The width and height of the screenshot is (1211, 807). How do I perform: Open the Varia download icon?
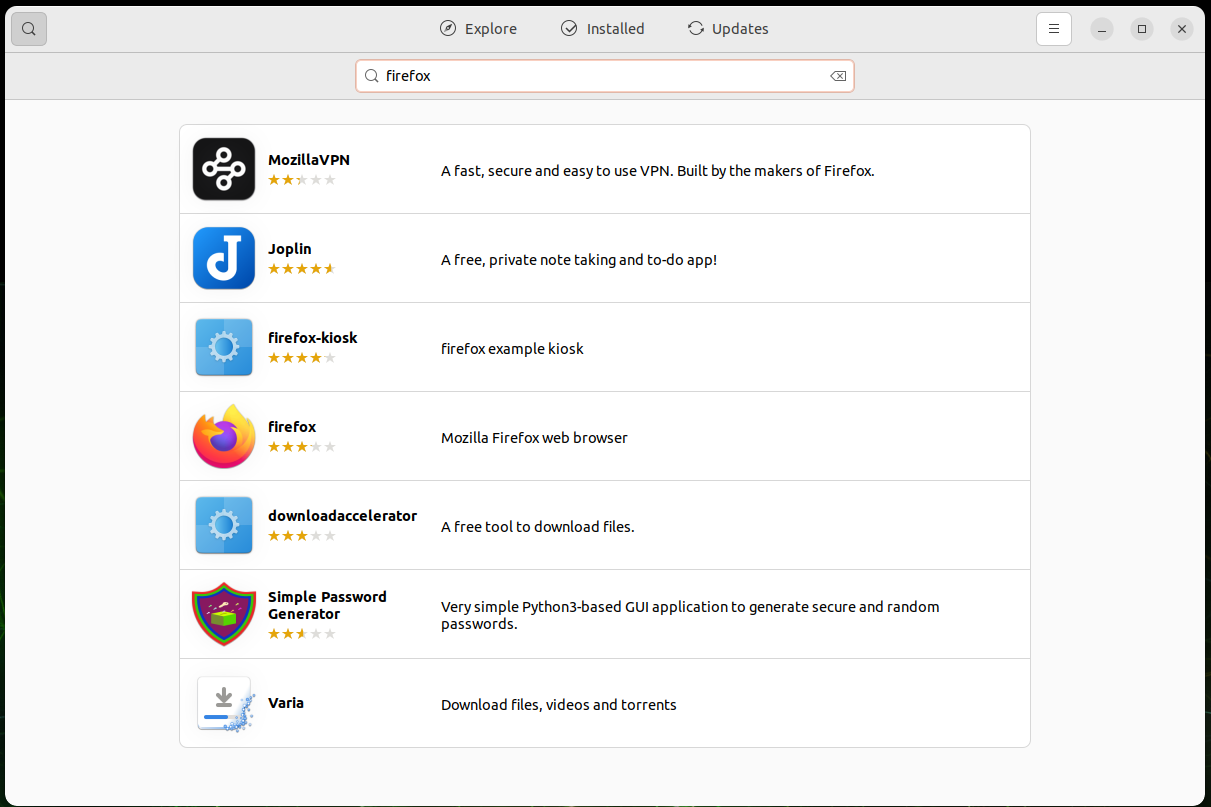click(224, 703)
